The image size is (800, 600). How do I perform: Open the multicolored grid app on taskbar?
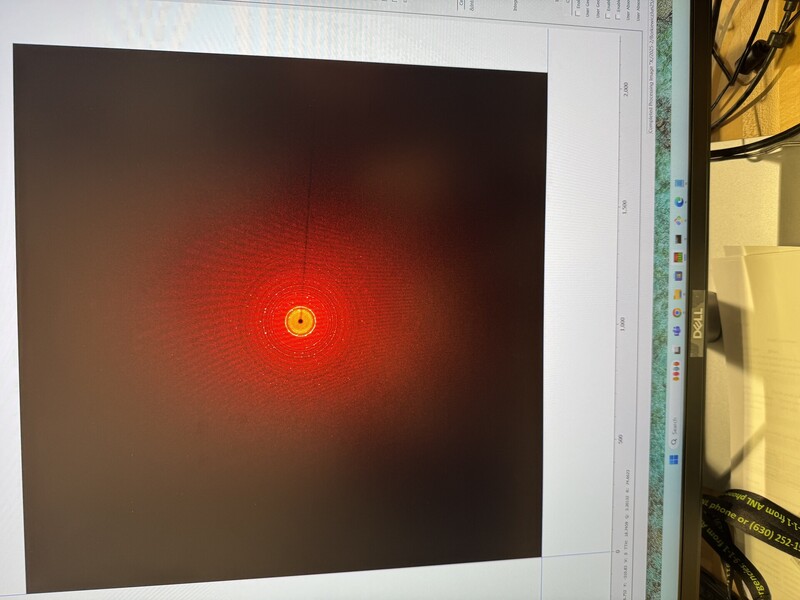click(x=678, y=258)
